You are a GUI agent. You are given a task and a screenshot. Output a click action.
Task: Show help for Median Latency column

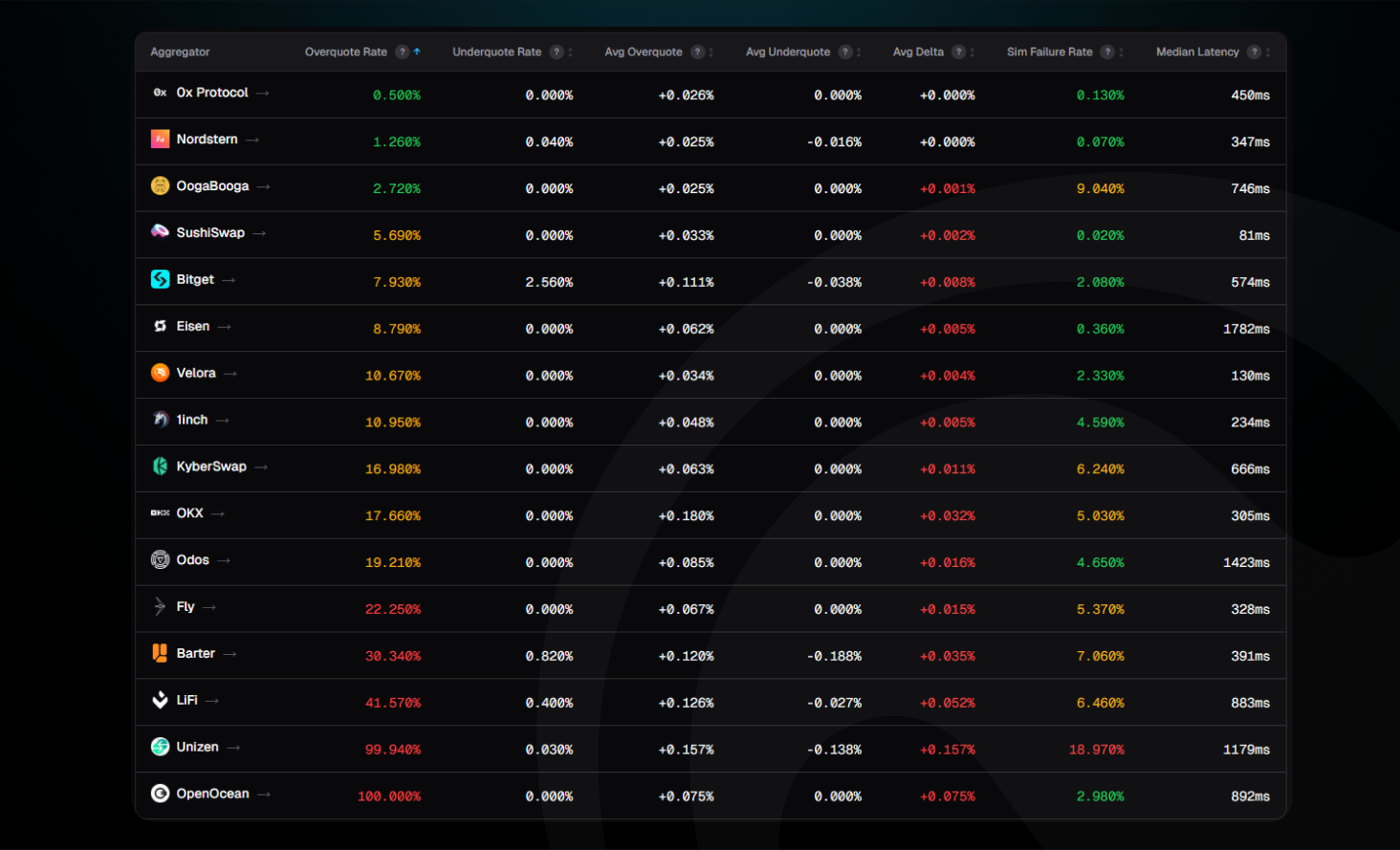coord(1255,52)
